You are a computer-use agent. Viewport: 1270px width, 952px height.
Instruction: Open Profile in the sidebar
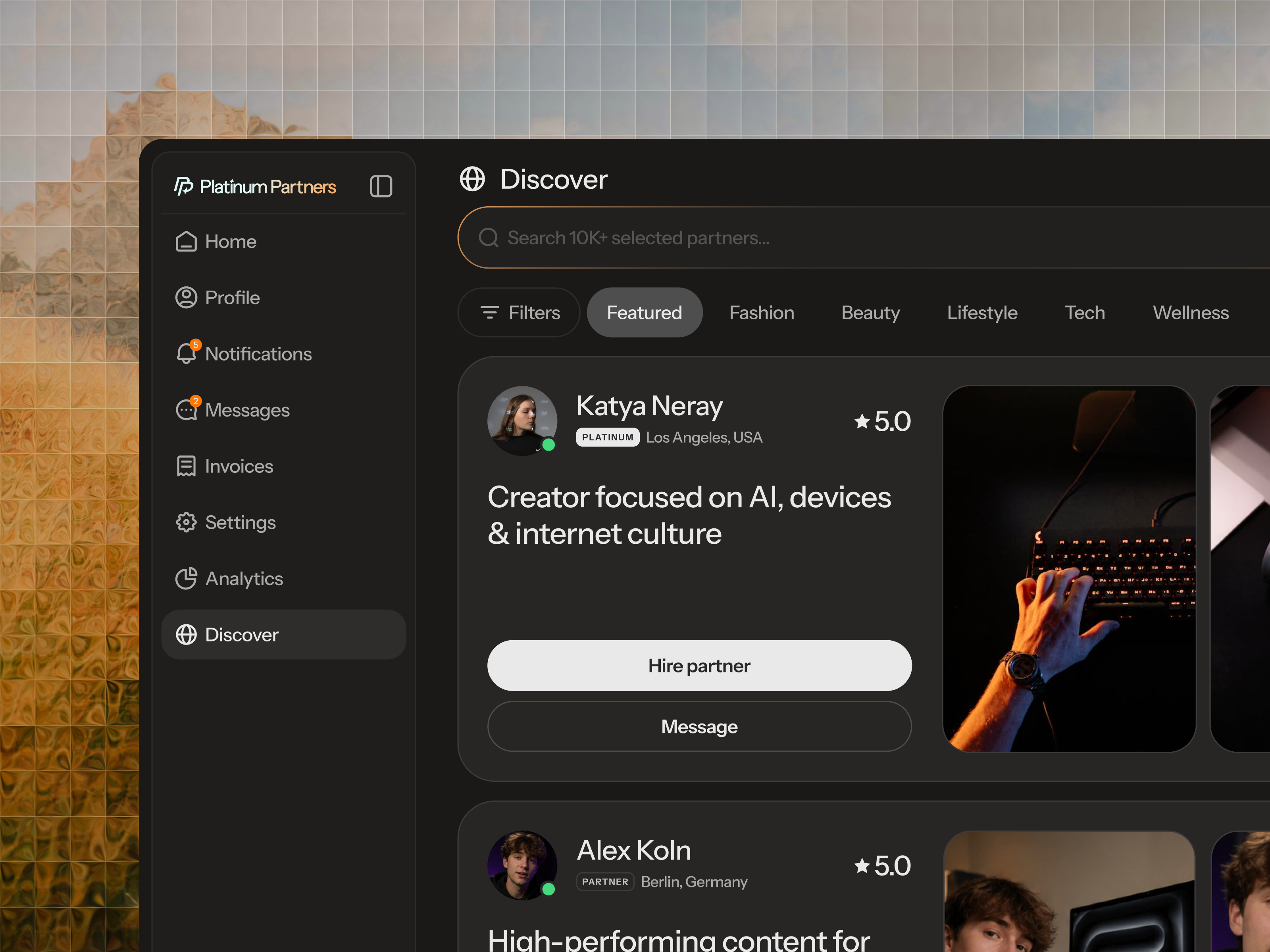pyautogui.click(x=284, y=297)
